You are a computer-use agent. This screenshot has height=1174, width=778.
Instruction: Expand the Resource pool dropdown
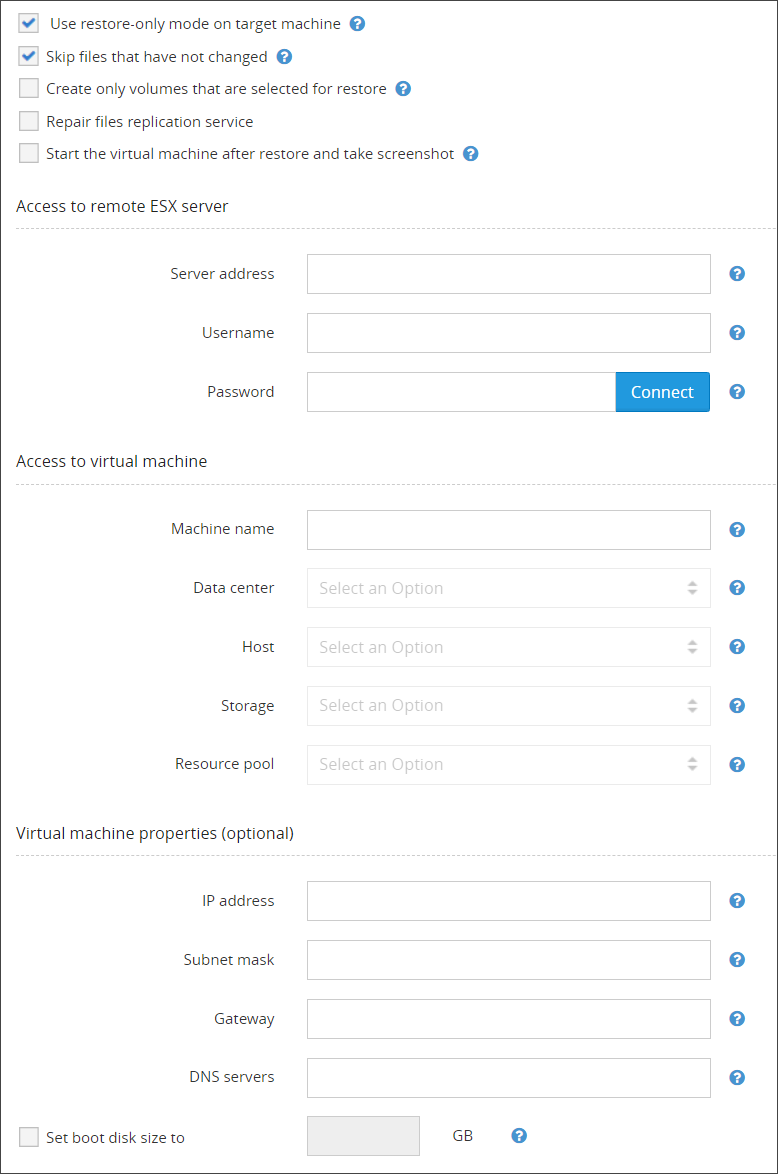pos(508,765)
